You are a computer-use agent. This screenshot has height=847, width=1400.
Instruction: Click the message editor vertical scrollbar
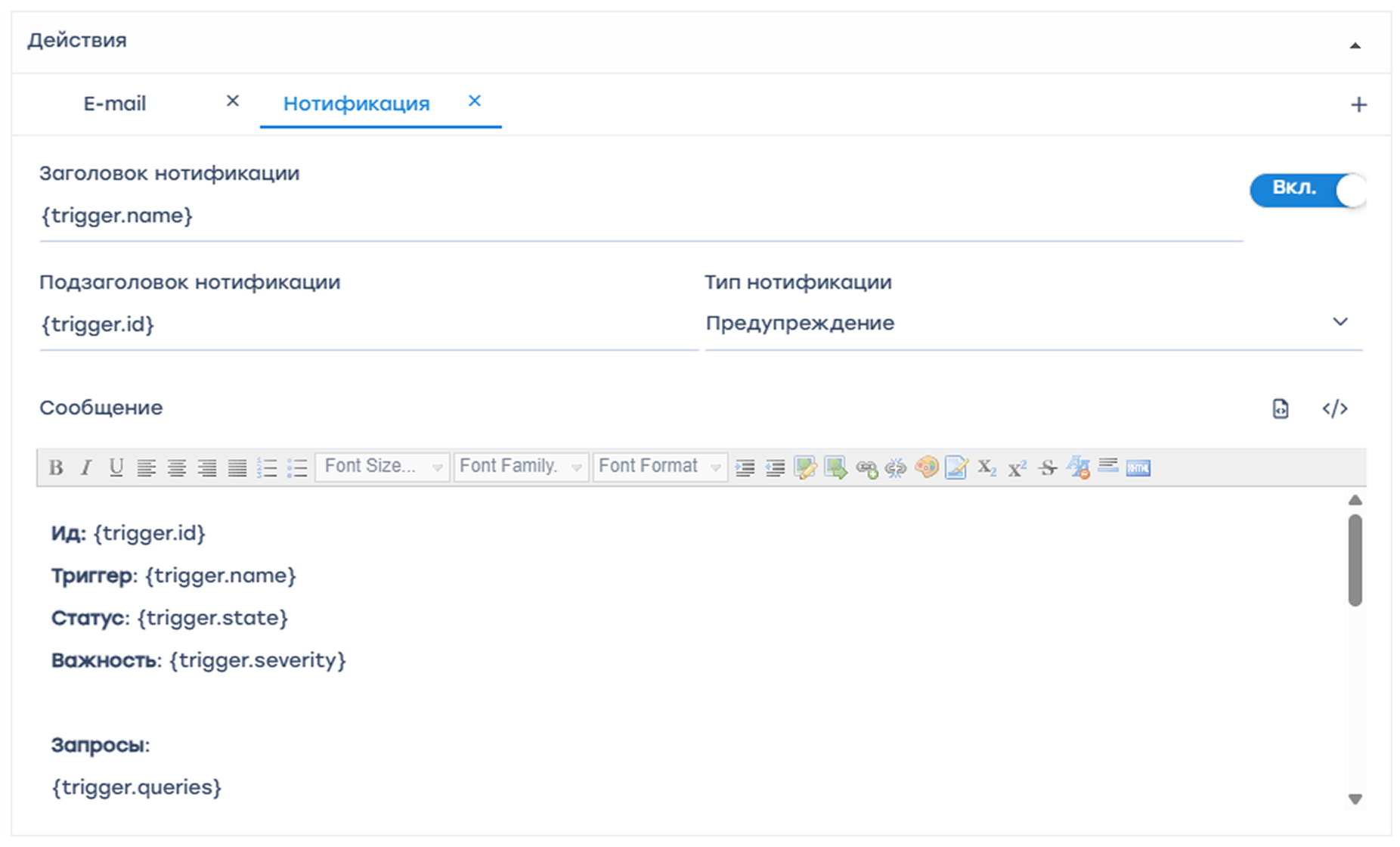pos(1355,560)
